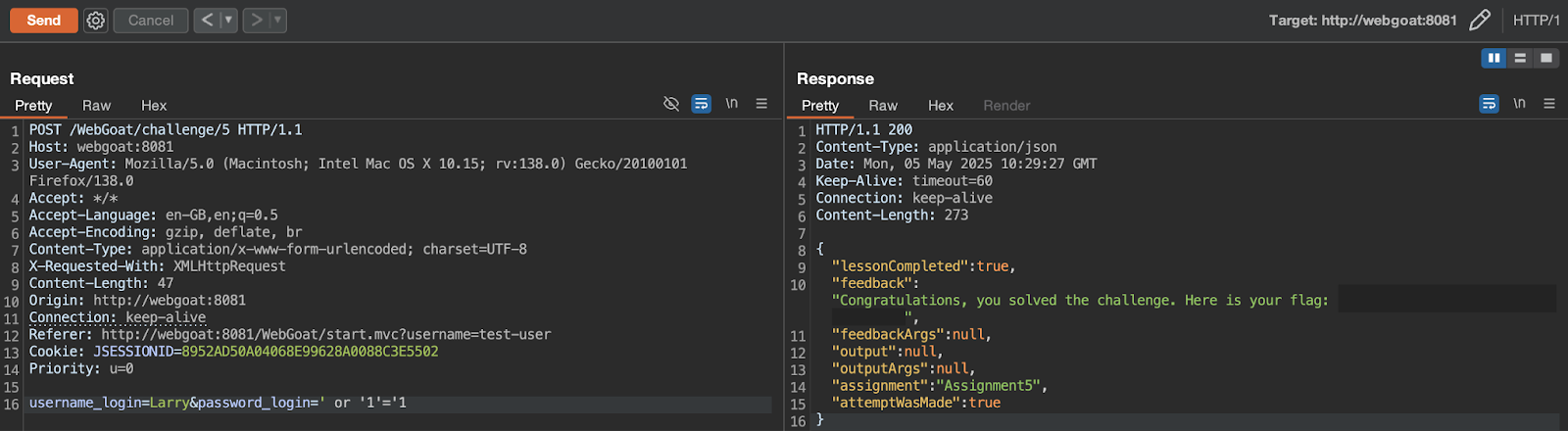Click the Origin header line
1568x431 pixels.
click(x=137, y=300)
